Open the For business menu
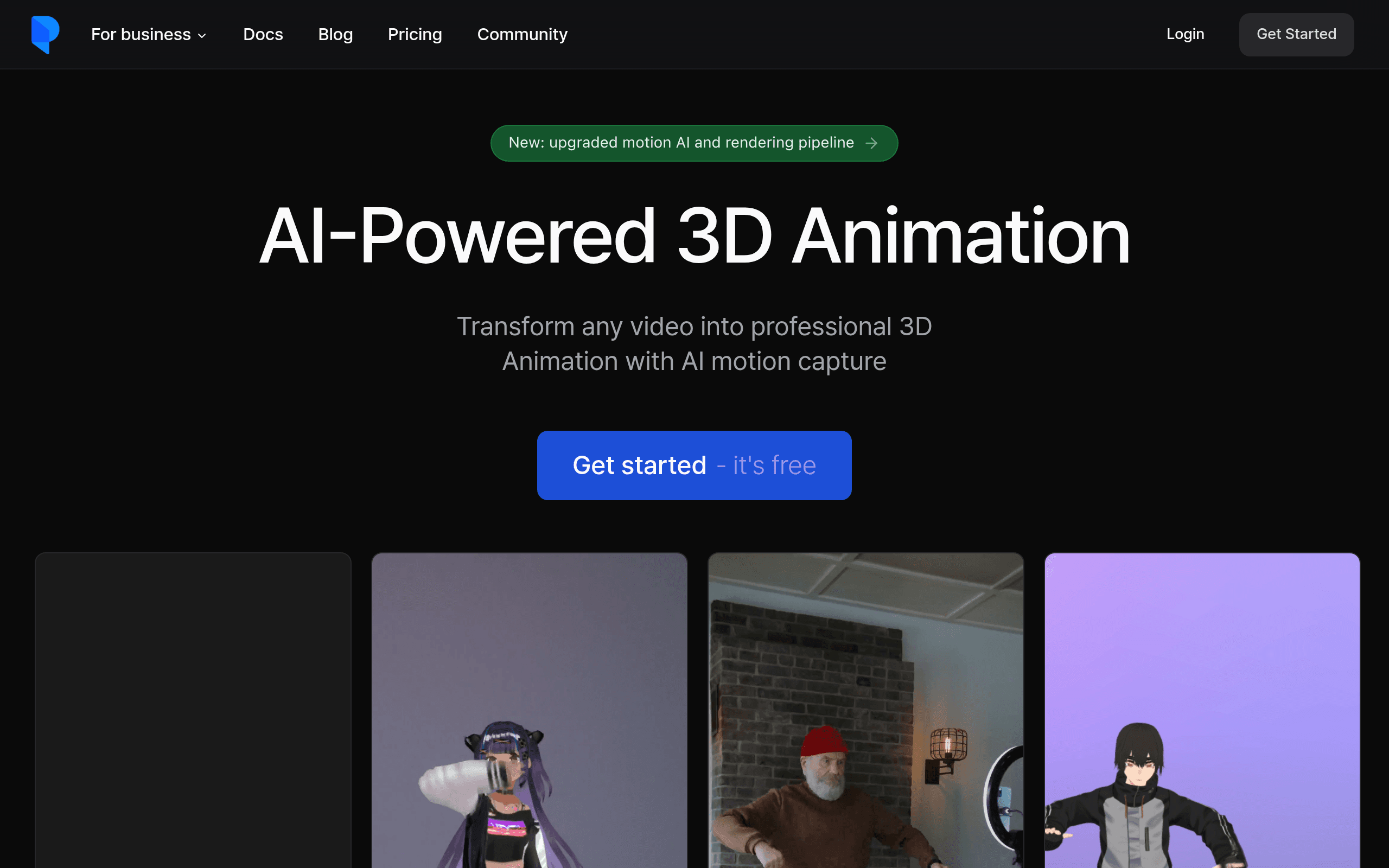 pos(149,34)
